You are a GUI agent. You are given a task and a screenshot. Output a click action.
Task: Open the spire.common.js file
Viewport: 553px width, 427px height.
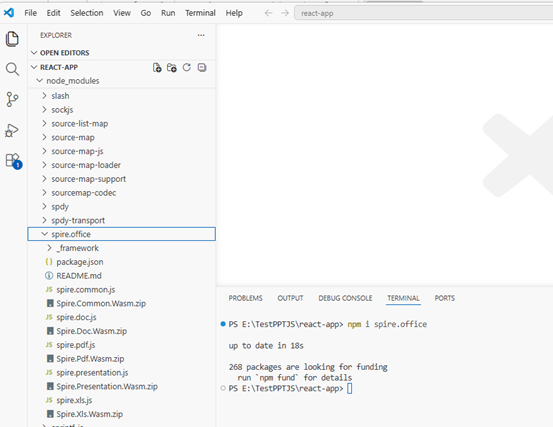coord(122,289)
